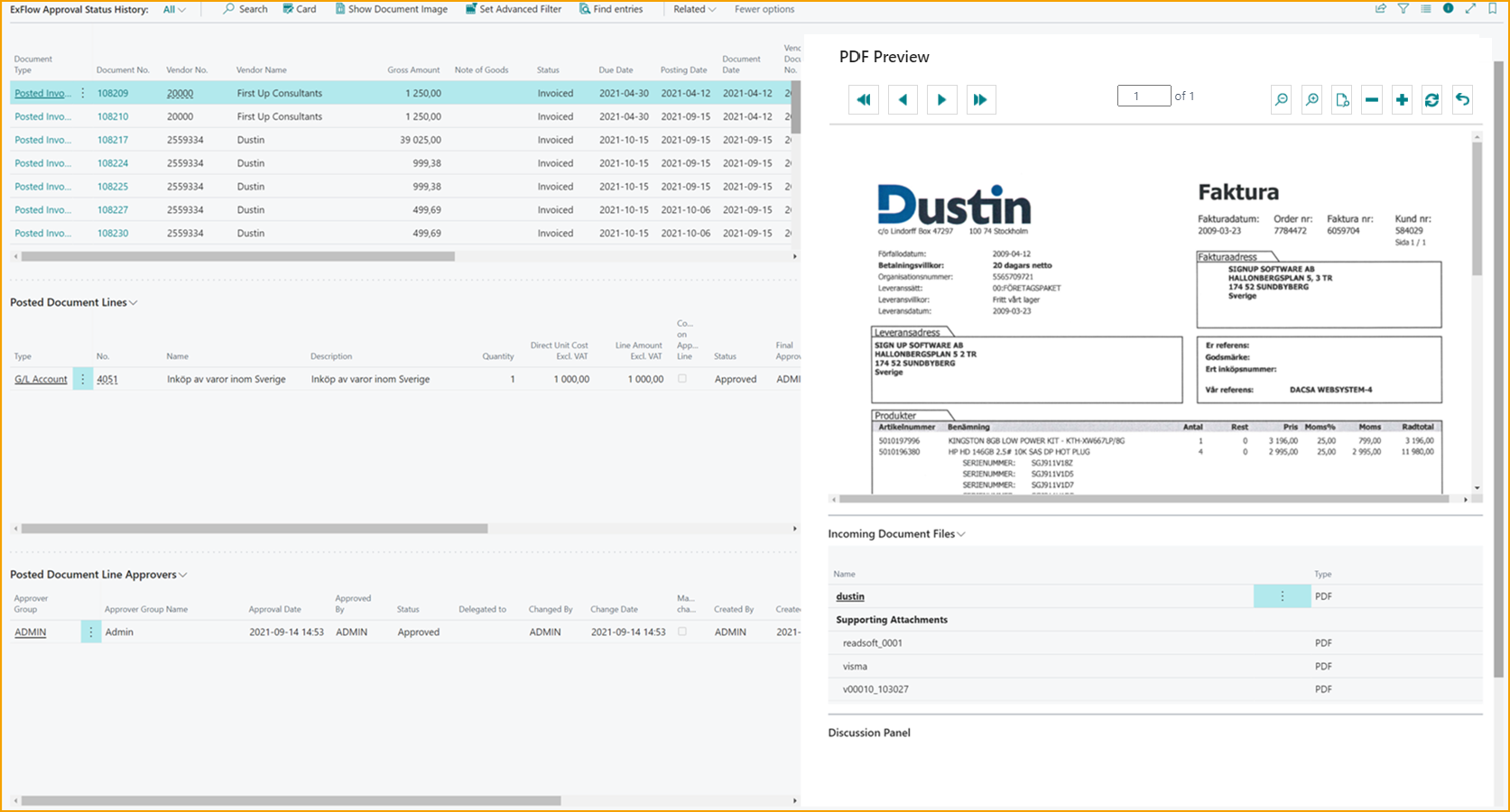Click the document list horizontal scrollbar
Image resolution: width=1510 pixels, height=812 pixels.
pos(237,256)
